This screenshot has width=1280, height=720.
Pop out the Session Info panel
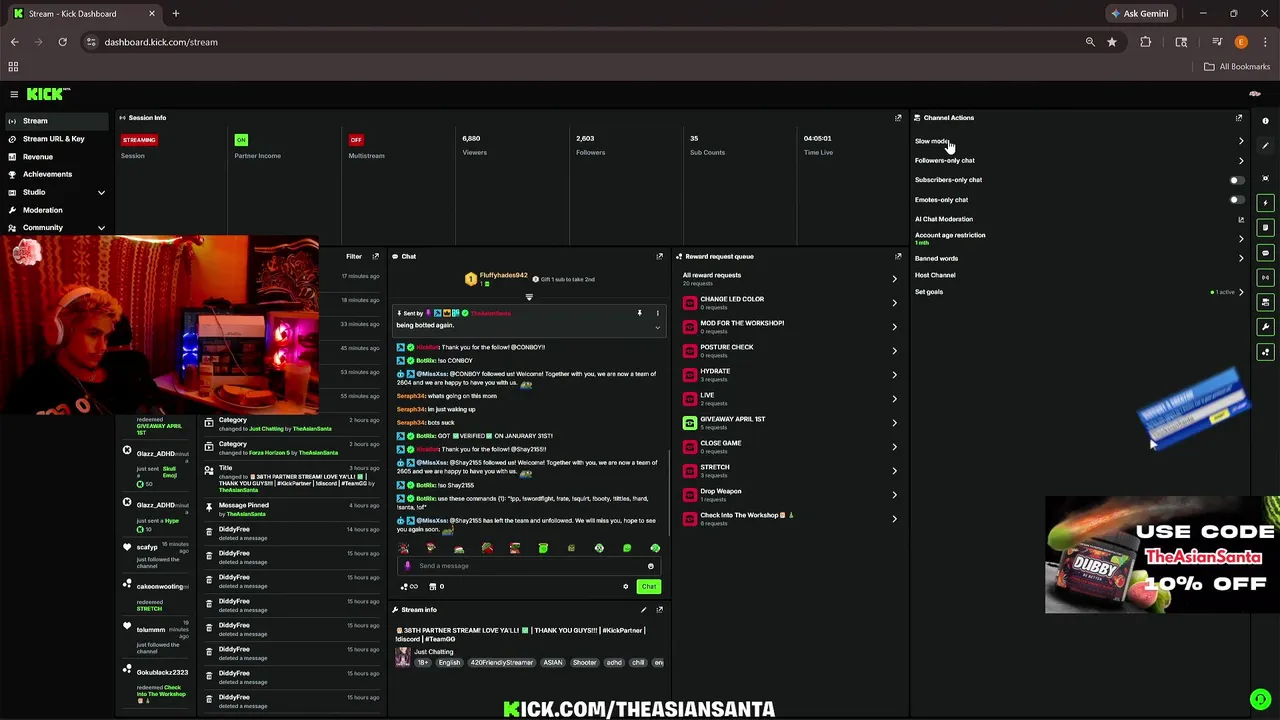click(898, 118)
